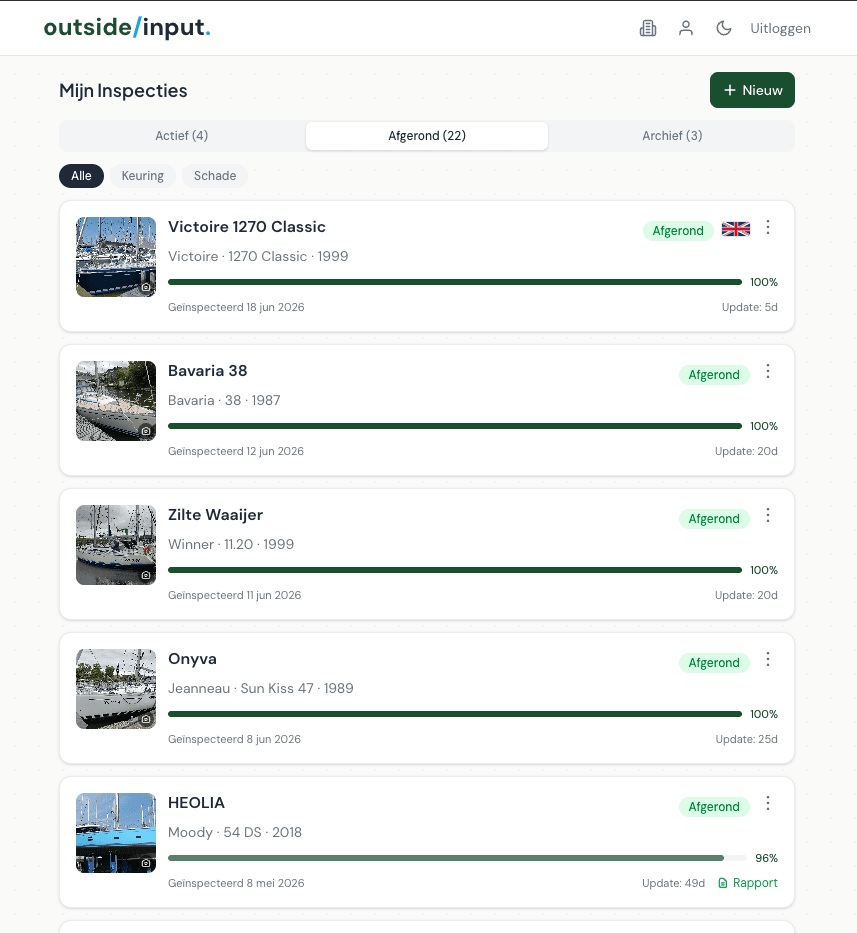Click the Uitloggen link
The height and width of the screenshot is (933, 857).
(x=780, y=29)
